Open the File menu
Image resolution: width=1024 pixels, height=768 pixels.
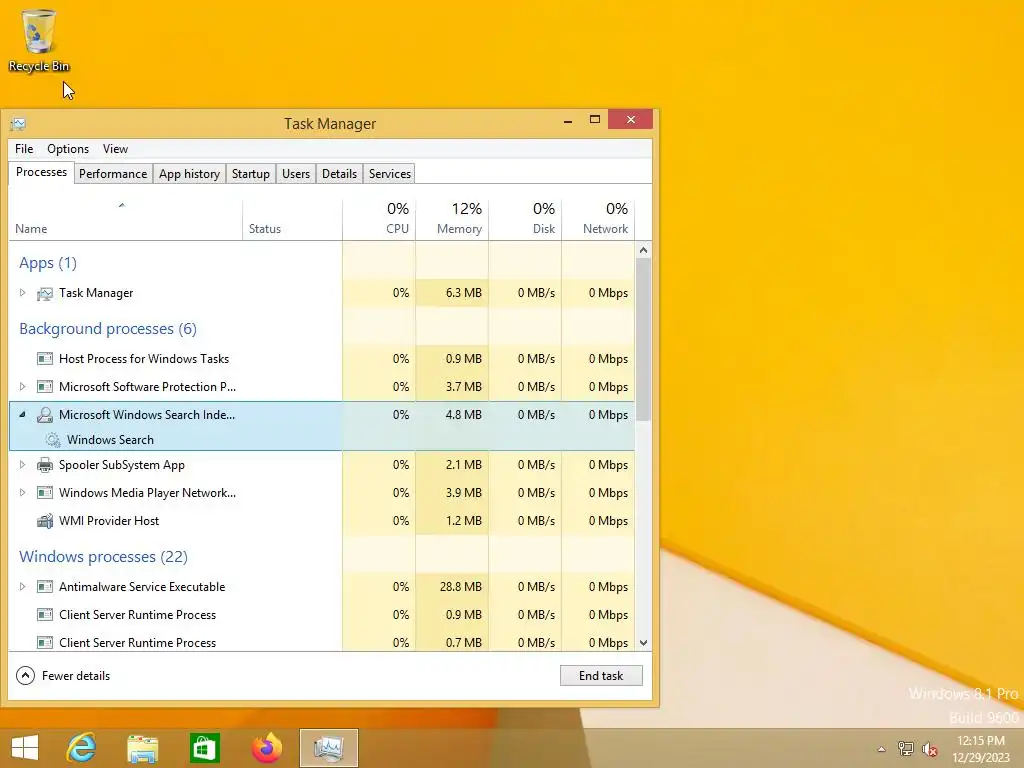[24, 149]
